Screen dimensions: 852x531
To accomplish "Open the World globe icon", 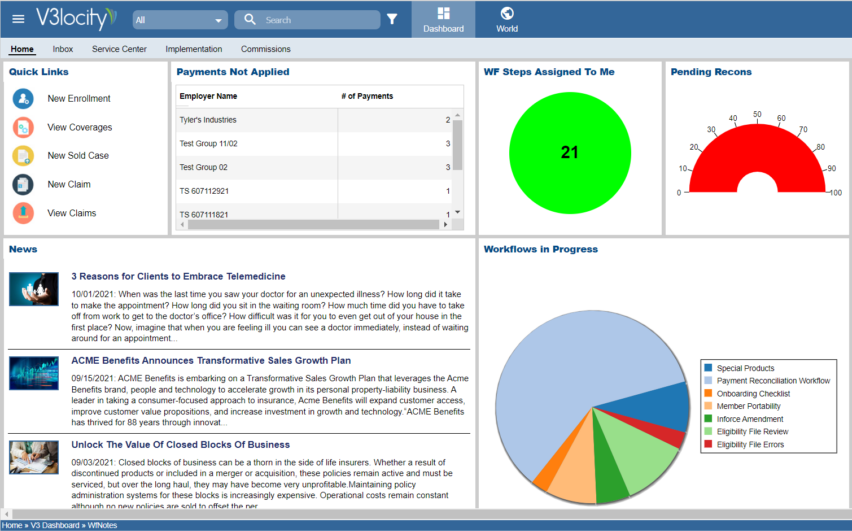I will [x=507, y=14].
